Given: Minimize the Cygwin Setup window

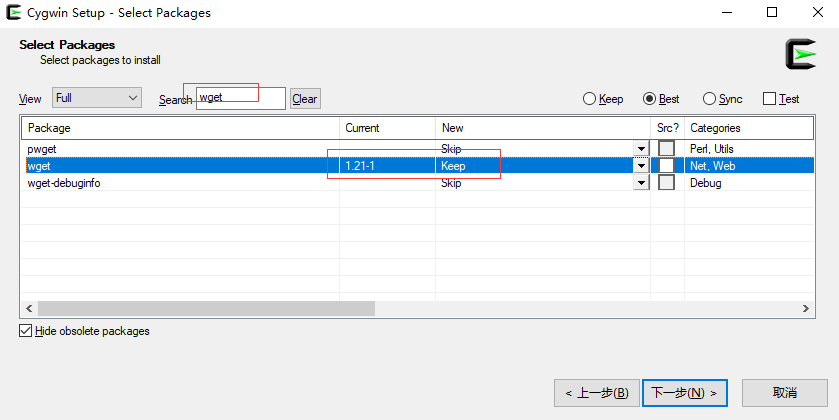Looking at the screenshot, I should point(727,12).
